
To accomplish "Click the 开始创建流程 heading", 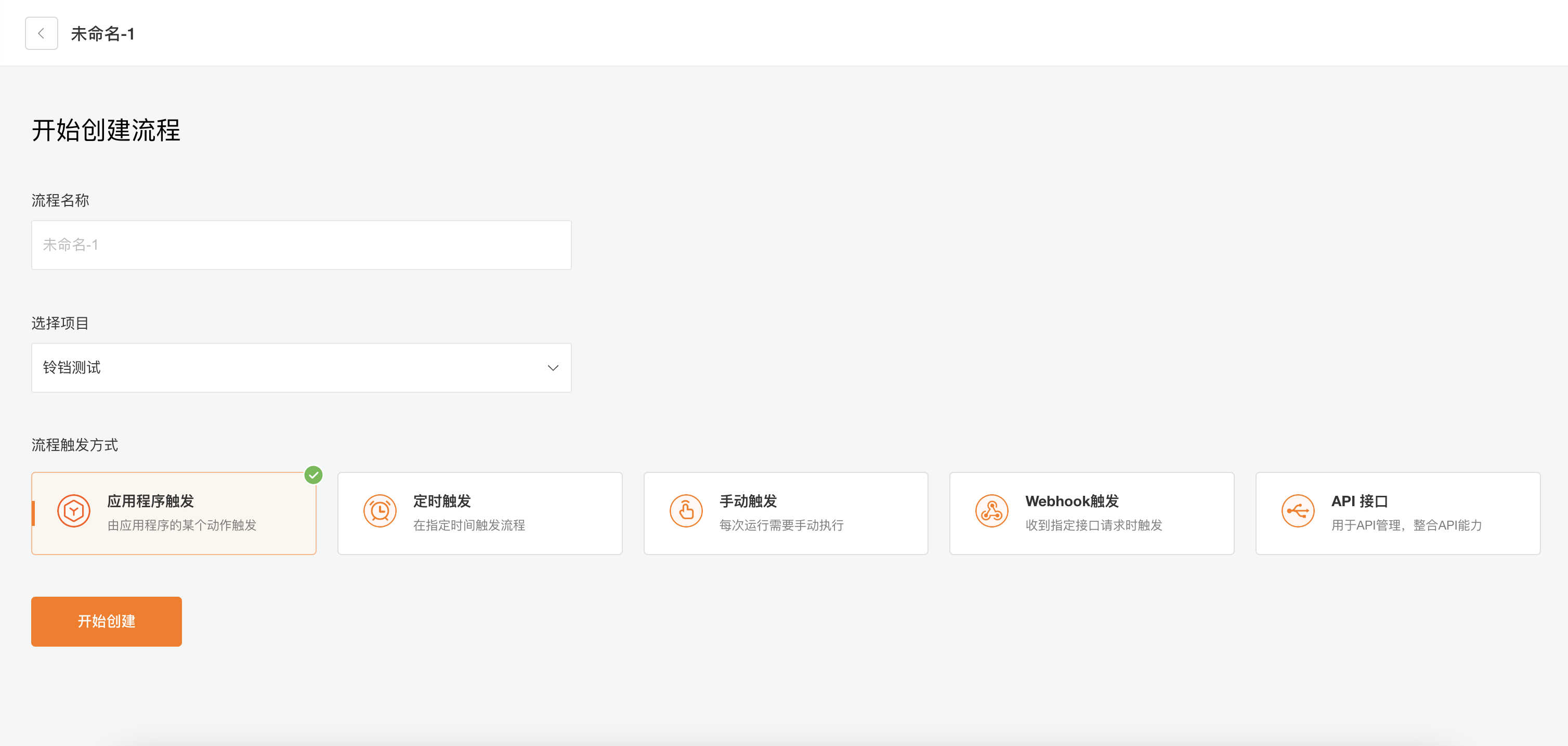I will click(x=106, y=131).
